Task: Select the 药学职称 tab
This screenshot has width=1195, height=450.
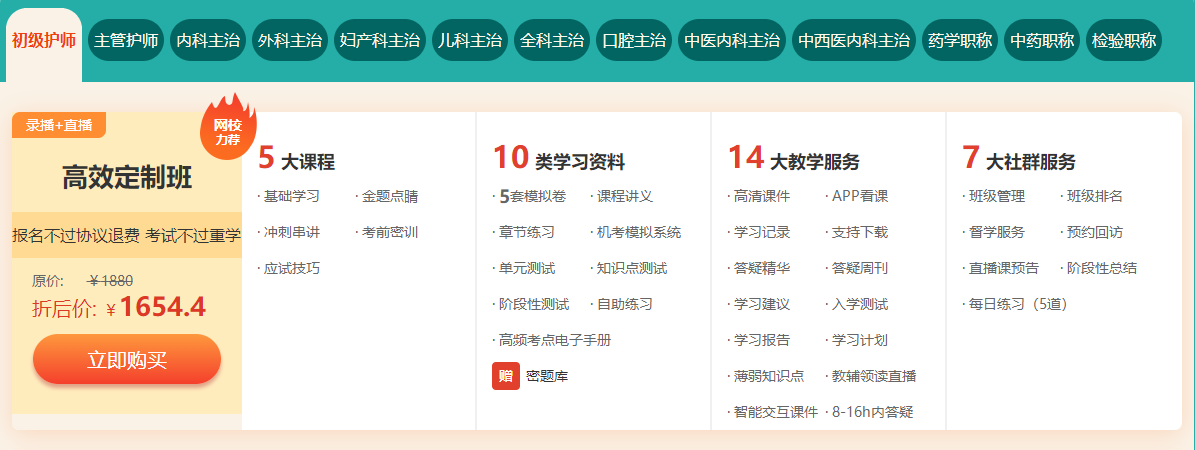Action: coord(960,41)
